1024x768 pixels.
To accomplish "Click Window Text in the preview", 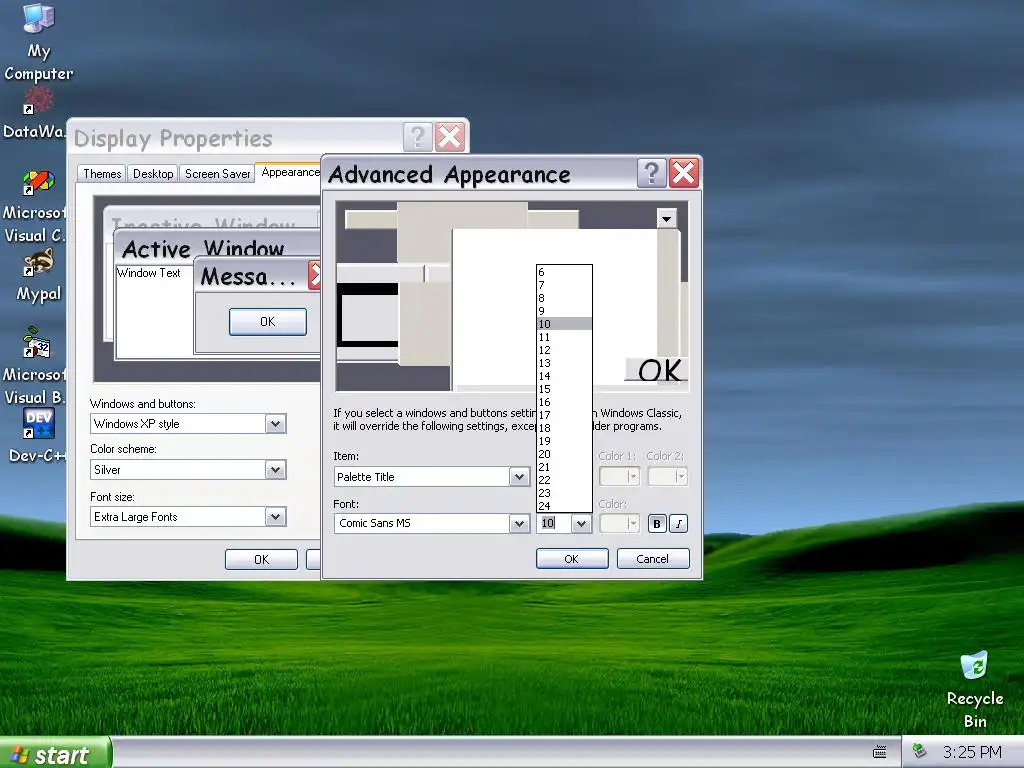I will coord(149,273).
